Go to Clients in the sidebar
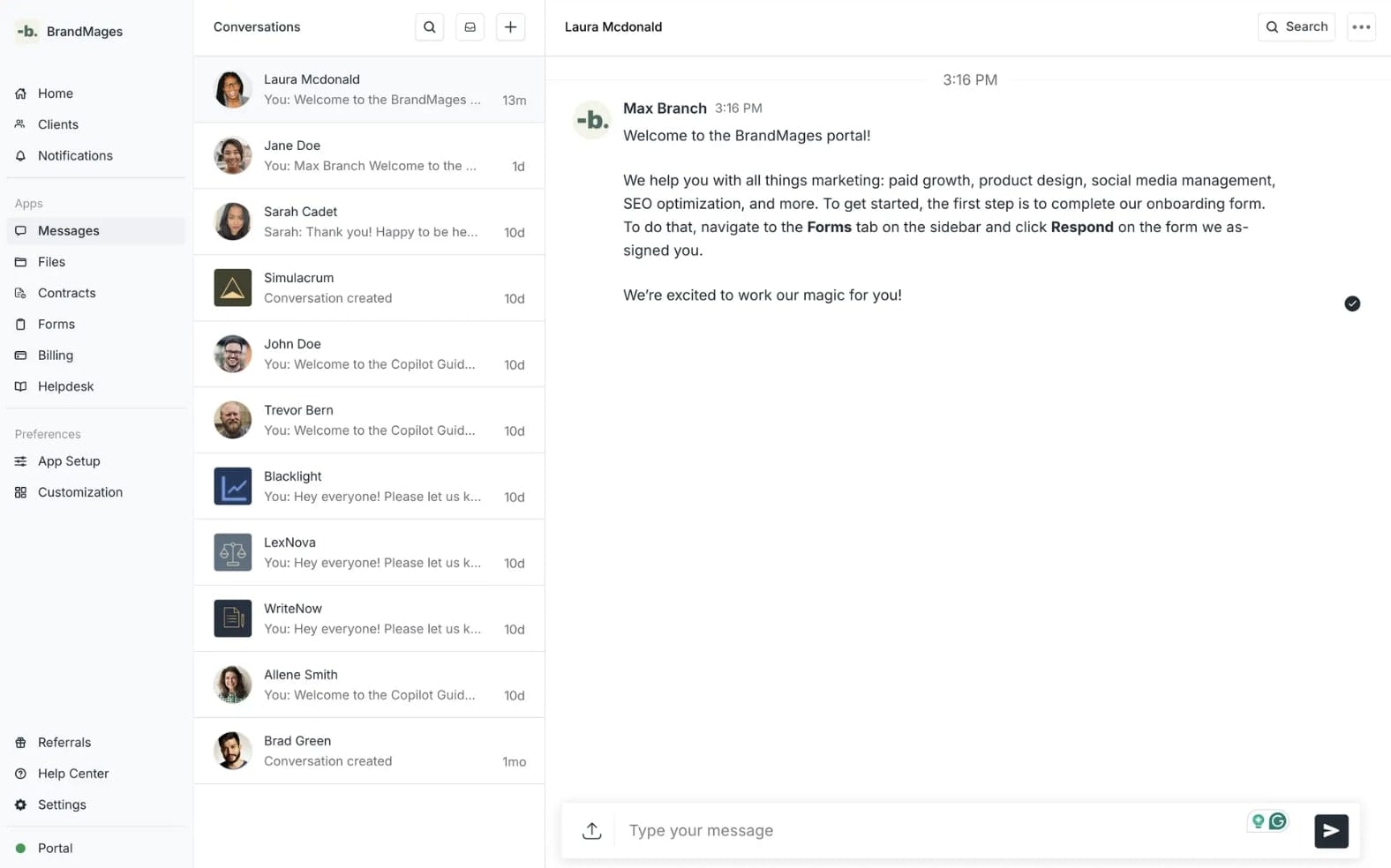This screenshot has width=1391, height=868. pyautogui.click(x=96, y=124)
